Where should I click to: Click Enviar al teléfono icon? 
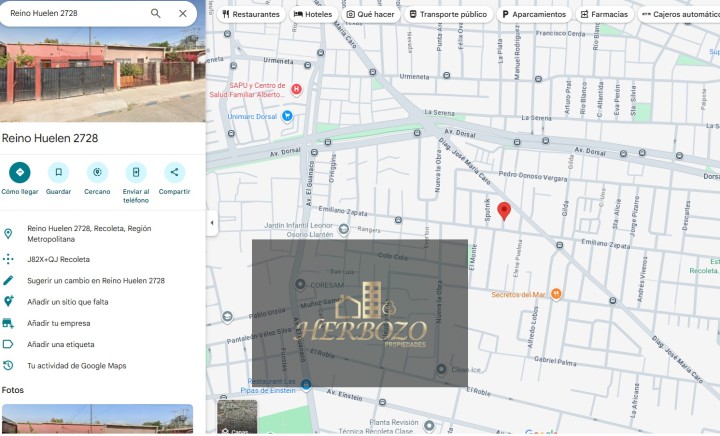pyautogui.click(x=136, y=172)
